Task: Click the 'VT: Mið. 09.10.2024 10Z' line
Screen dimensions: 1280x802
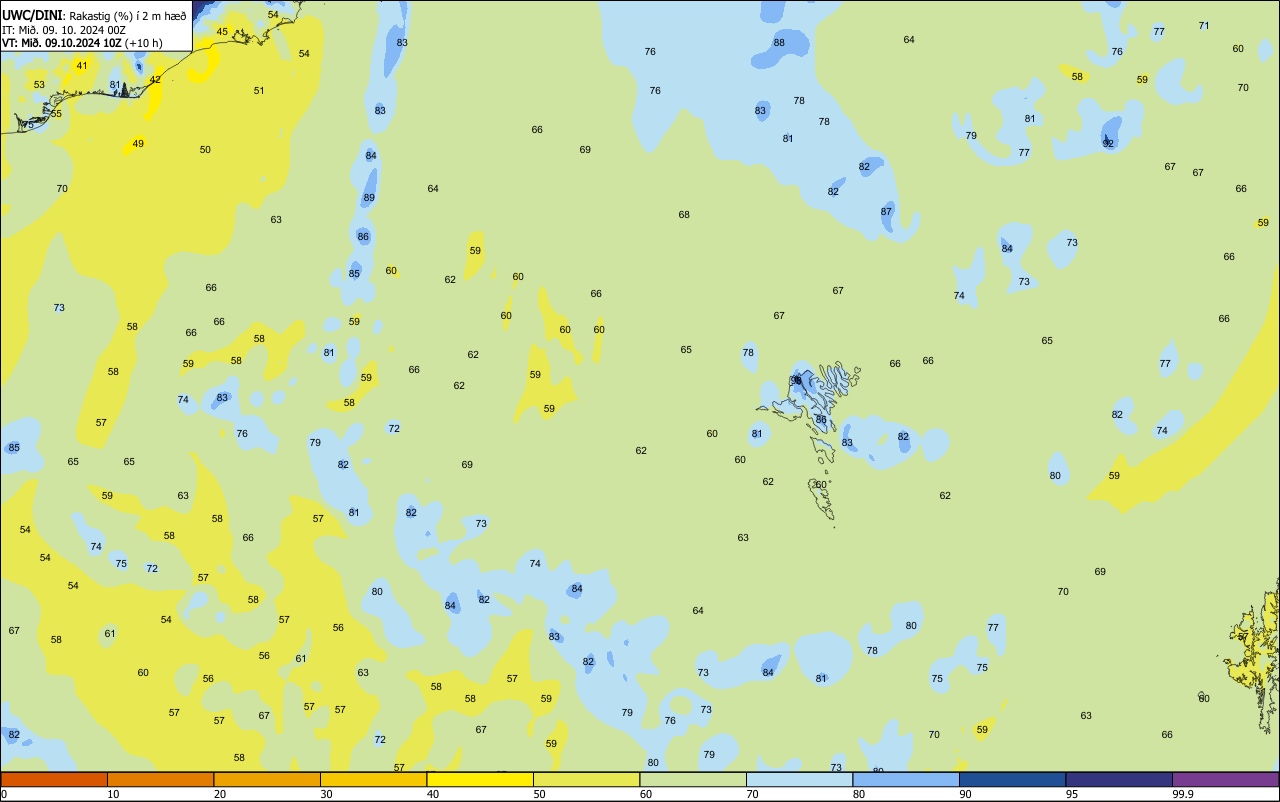Action: [62, 42]
